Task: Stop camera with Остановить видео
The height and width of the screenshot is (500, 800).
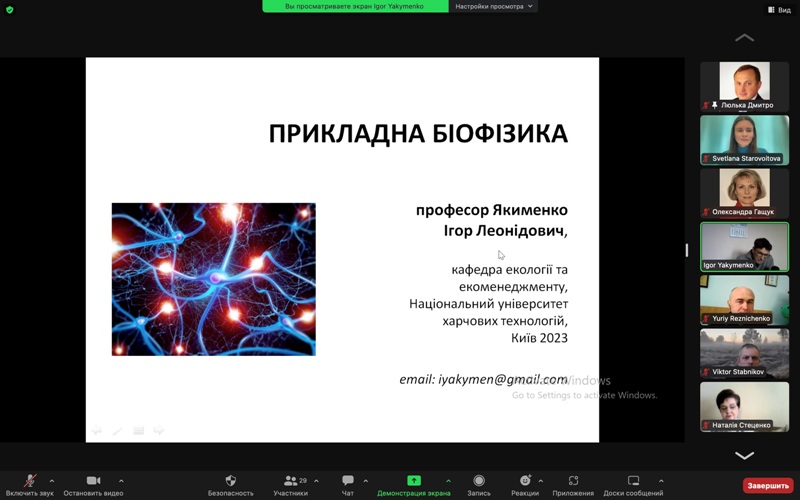Action: [x=93, y=485]
